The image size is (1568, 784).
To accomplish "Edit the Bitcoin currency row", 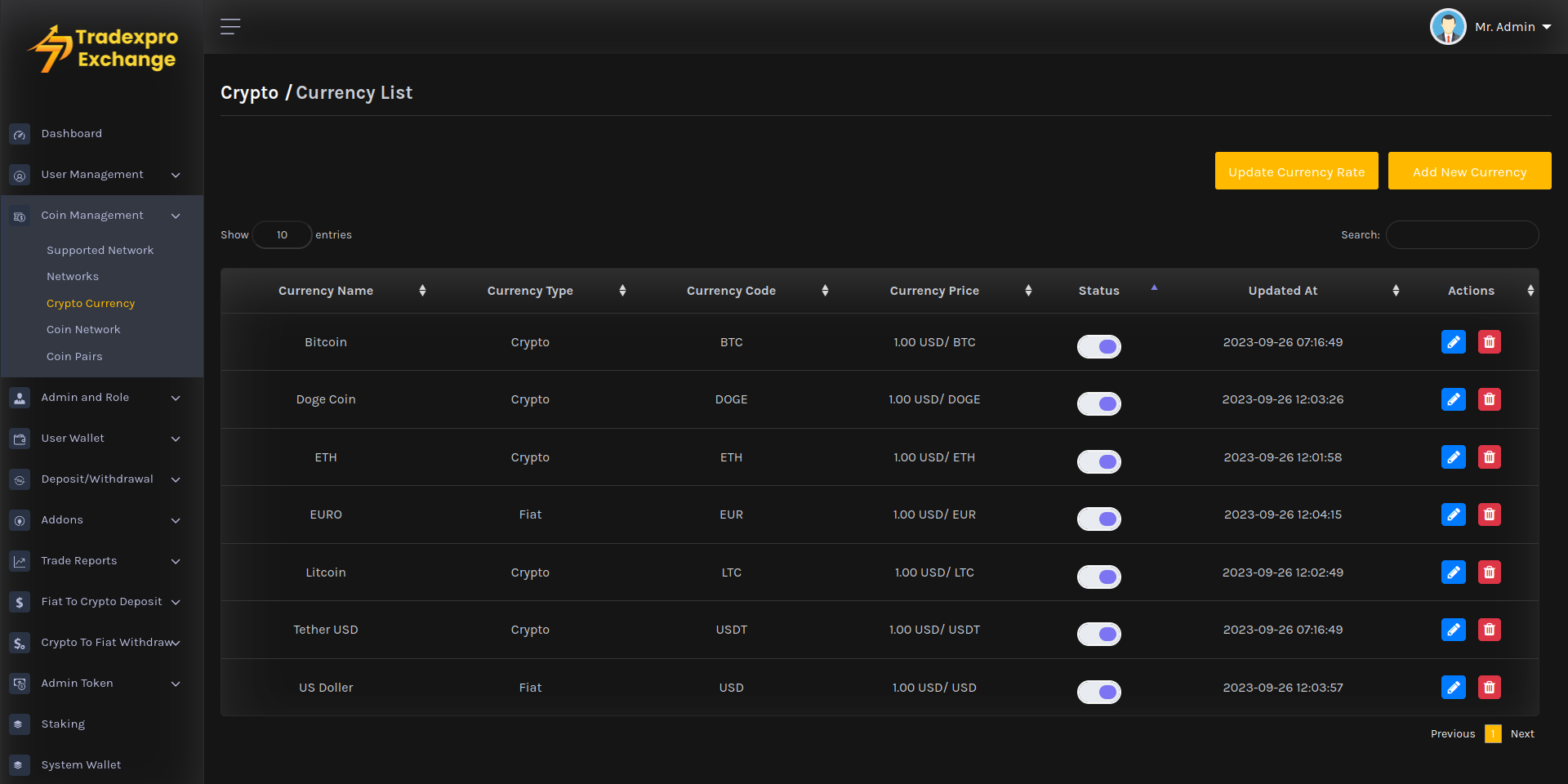I will point(1453,342).
